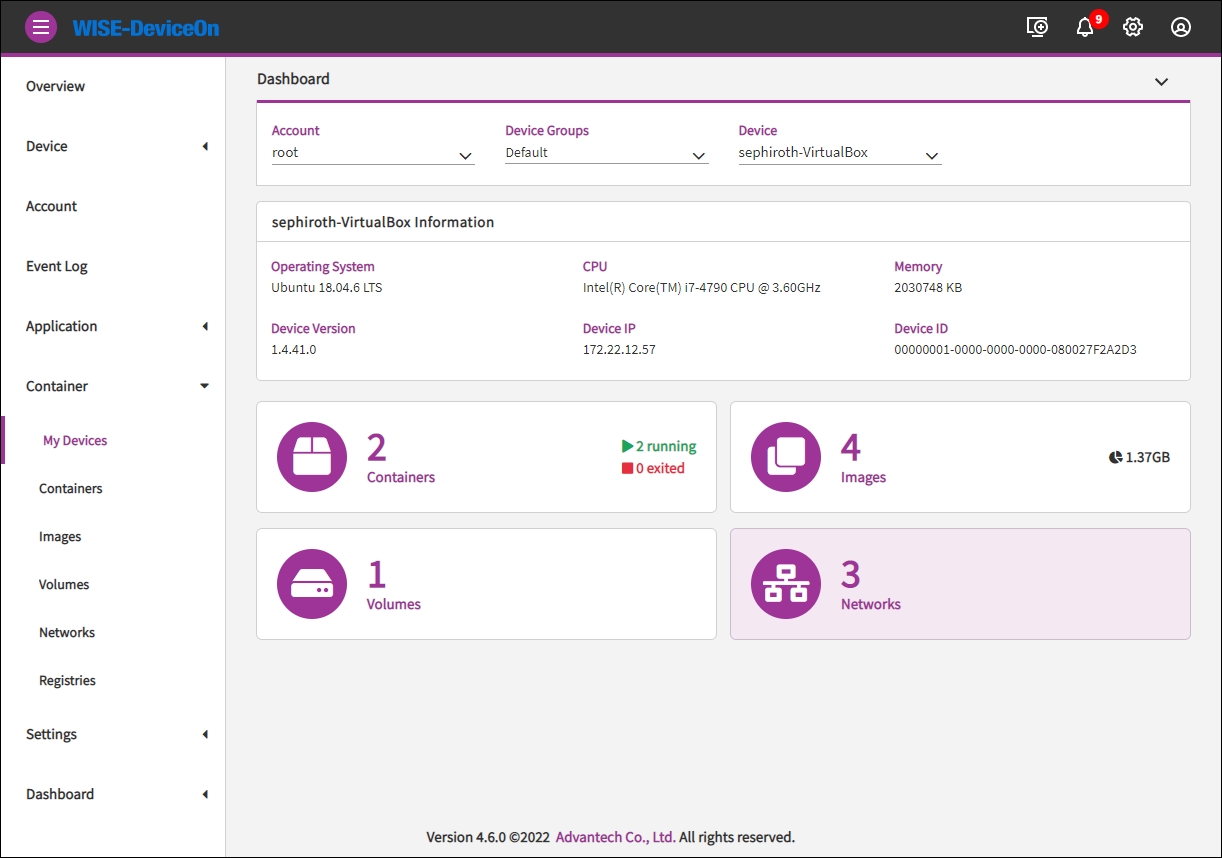Open the settings gear icon

pyautogui.click(x=1133, y=27)
